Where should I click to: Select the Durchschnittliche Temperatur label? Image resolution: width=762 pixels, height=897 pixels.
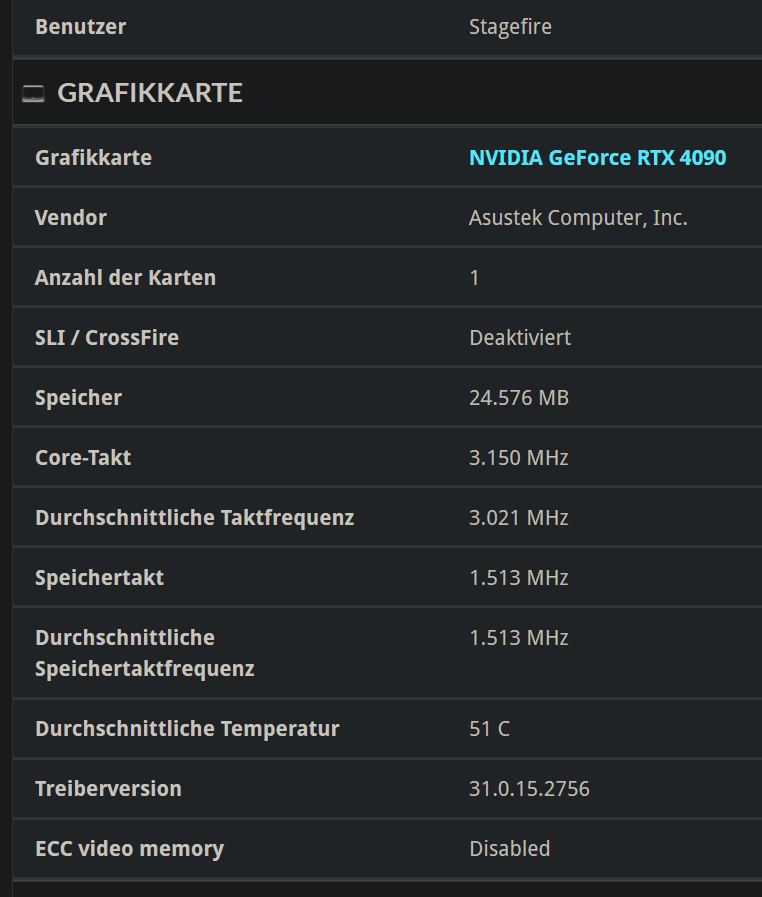(x=187, y=729)
